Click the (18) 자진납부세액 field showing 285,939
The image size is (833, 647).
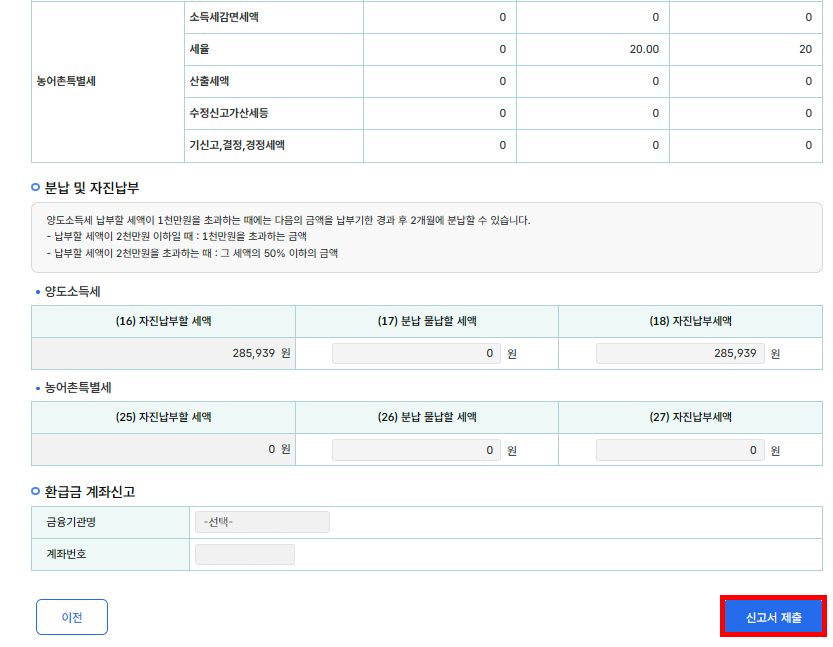point(680,353)
